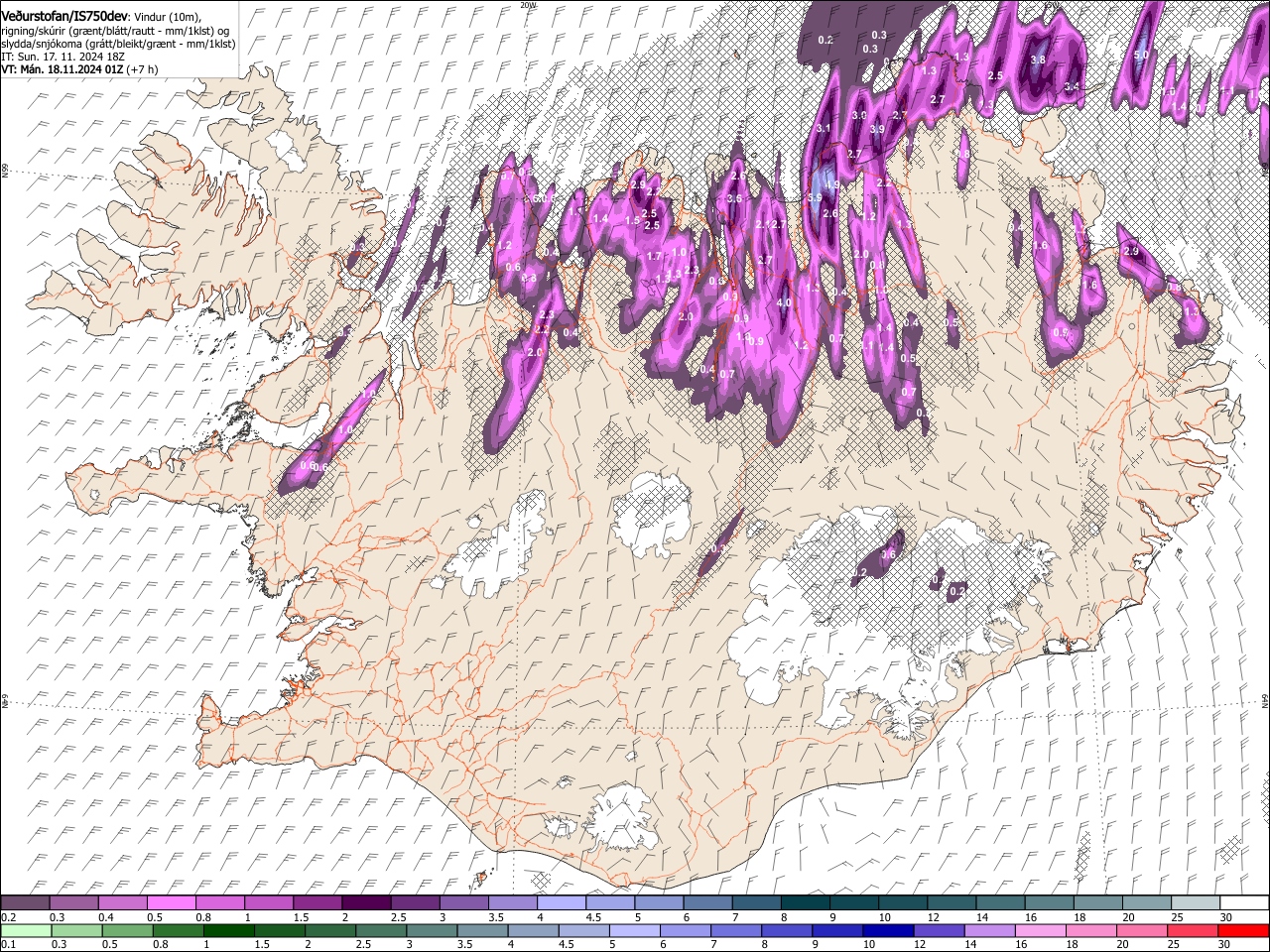Click the 'rigning/skúrir' description line
The width and height of the screenshot is (1270, 952).
(x=117, y=31)
